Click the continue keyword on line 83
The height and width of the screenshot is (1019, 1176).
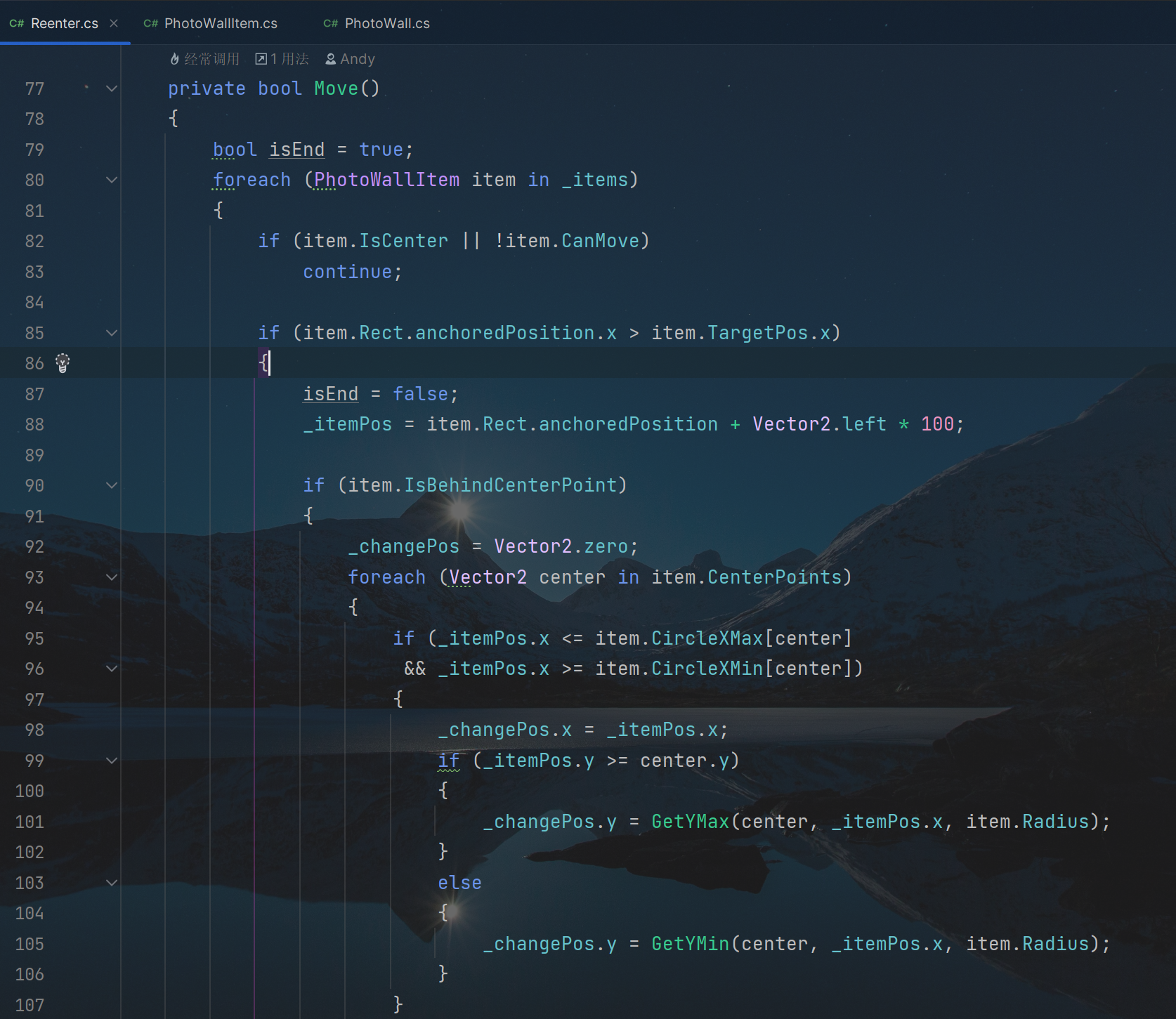pyautogui.click(x=347, y=272)
